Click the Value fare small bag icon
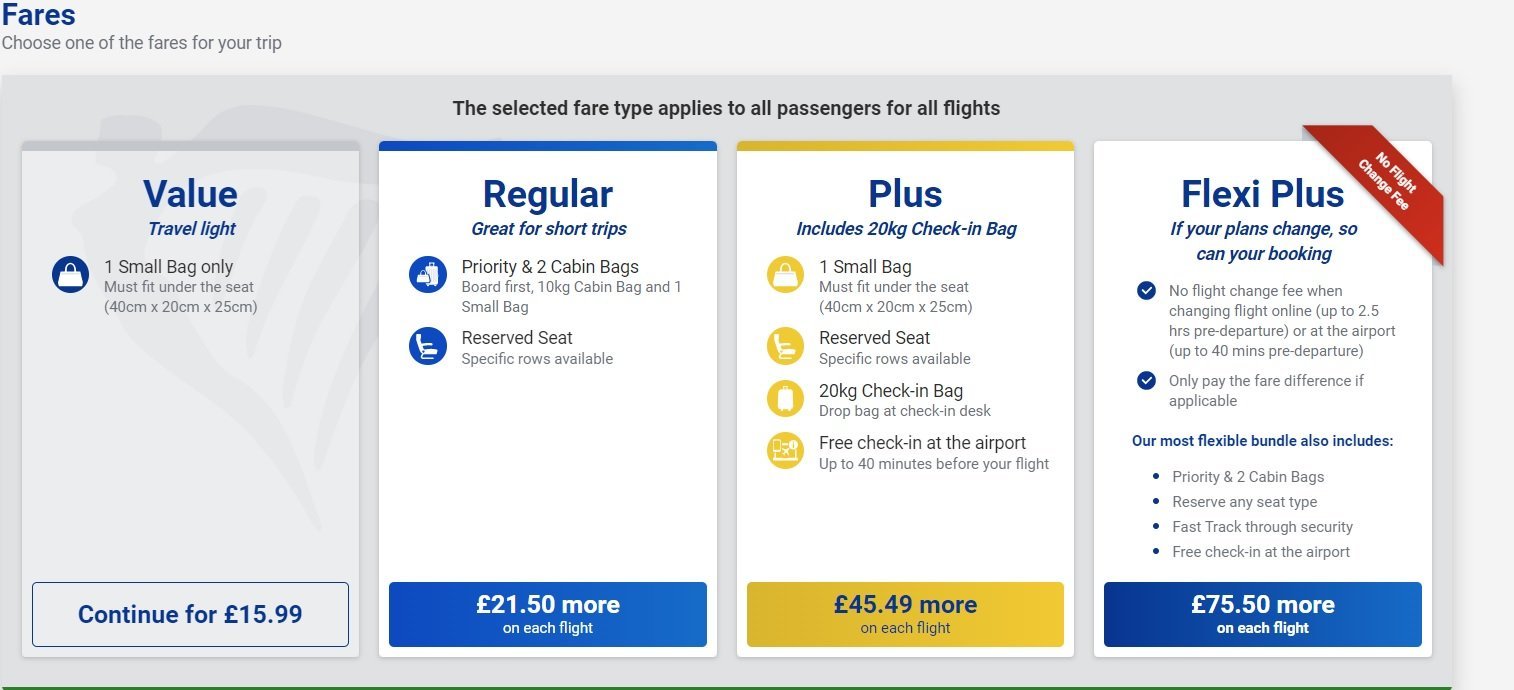This screenshot has height=690, width=1514. pos(71,275)
